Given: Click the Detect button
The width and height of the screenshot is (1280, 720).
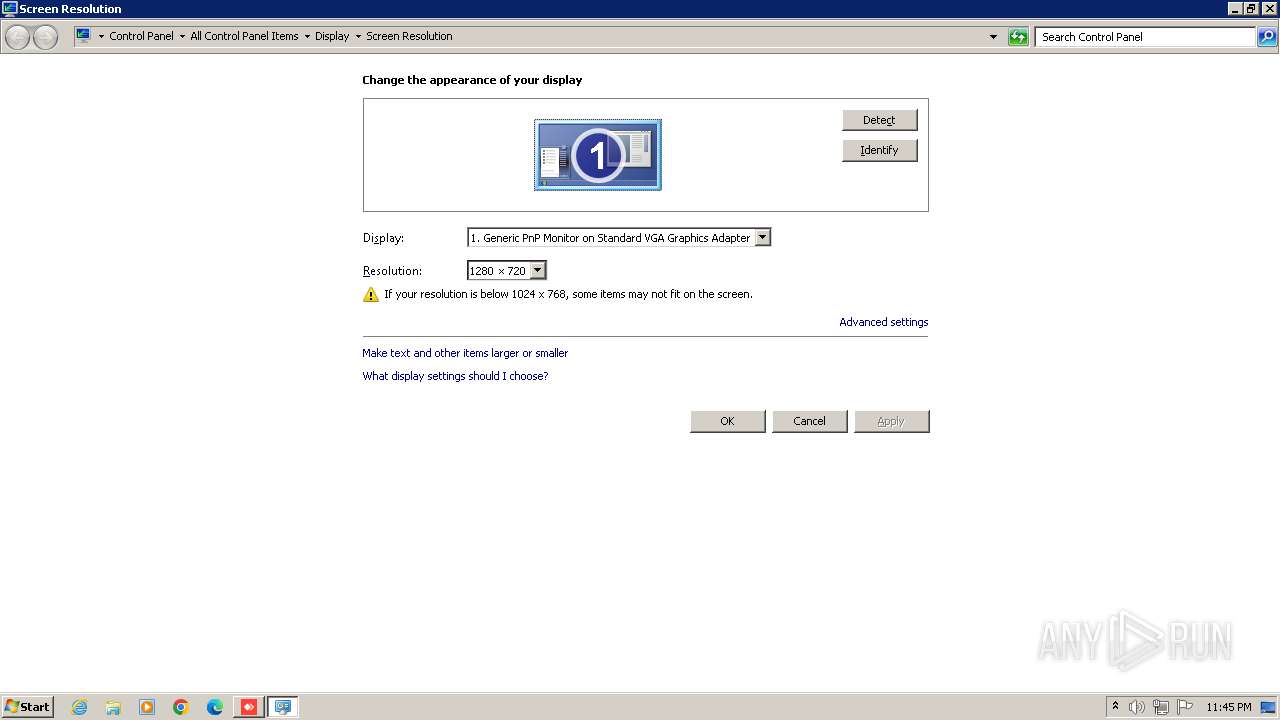Looking at the screenshot, I should click(879, 120).
